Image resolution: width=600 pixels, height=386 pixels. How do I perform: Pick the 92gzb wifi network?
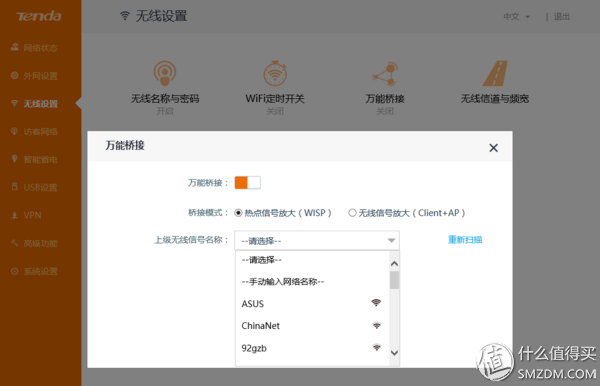pyautogui.click(x=312, y=348)
